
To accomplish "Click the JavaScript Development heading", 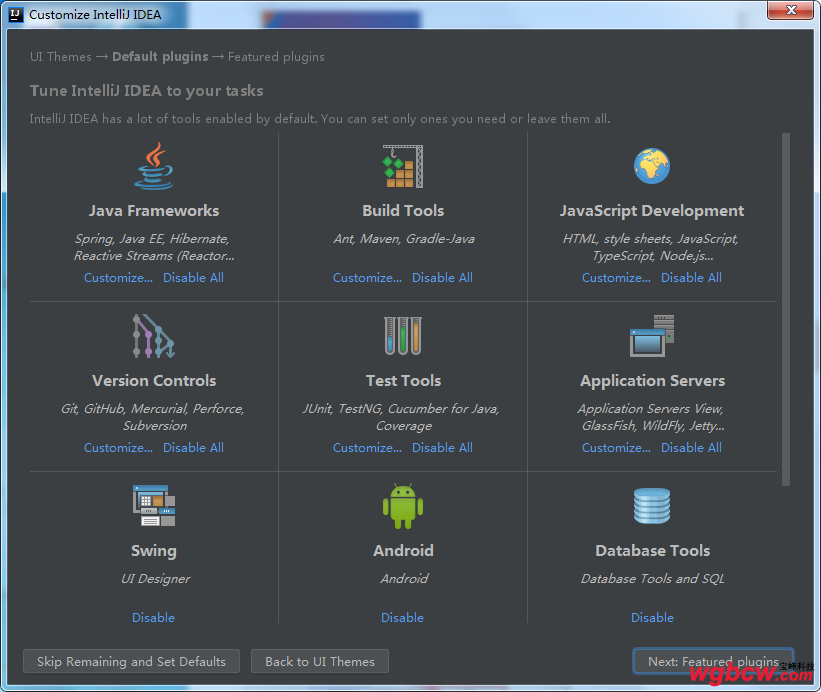I will tap(652, 210).
